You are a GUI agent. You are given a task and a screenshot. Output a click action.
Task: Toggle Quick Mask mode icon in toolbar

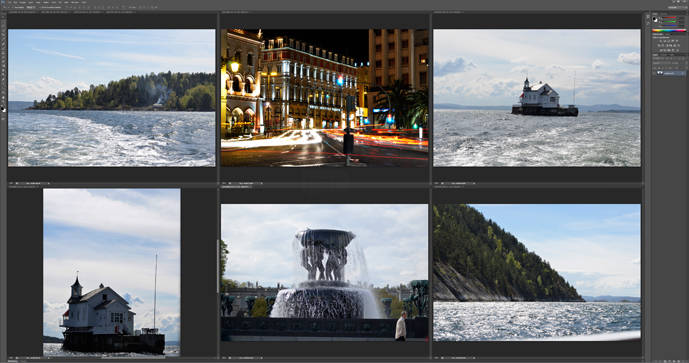(x=4, y=118)
